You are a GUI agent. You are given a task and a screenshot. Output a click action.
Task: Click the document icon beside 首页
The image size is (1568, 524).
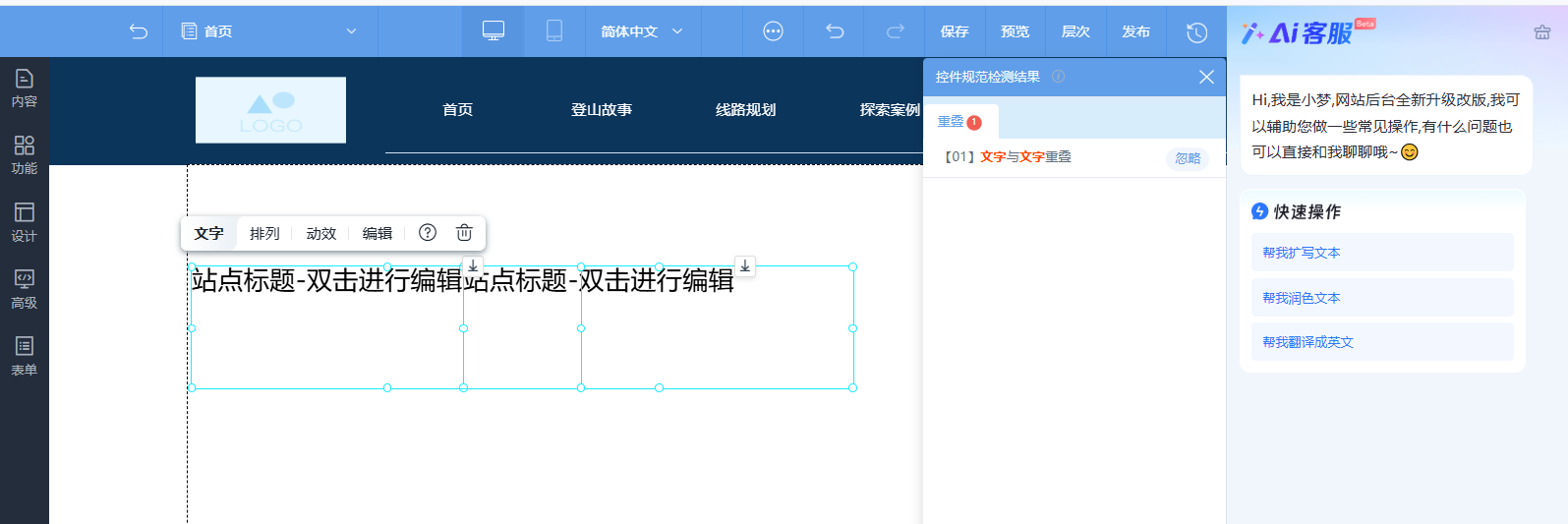pyautogui.click(x=190, y=31)
